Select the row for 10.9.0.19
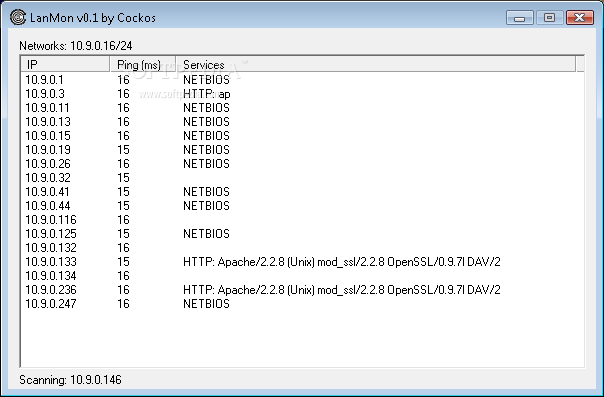This screenshot has width=604, height=397. click(302, 150)
